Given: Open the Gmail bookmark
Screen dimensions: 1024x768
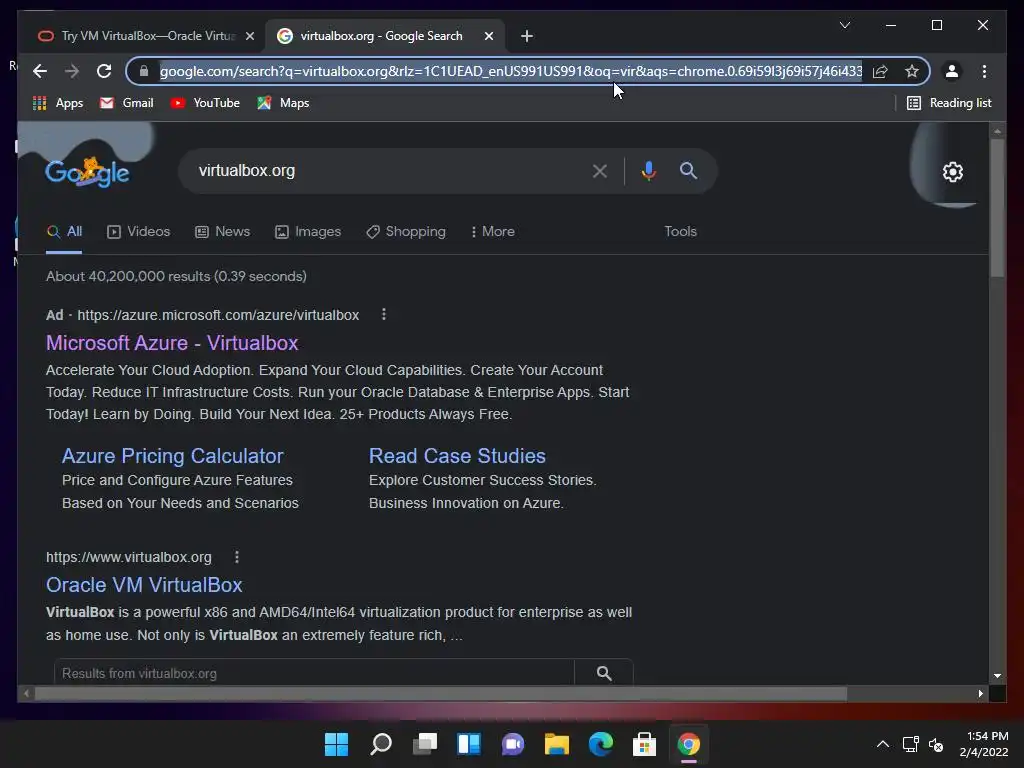Looking at the screenshot, I should pos(126,103).
